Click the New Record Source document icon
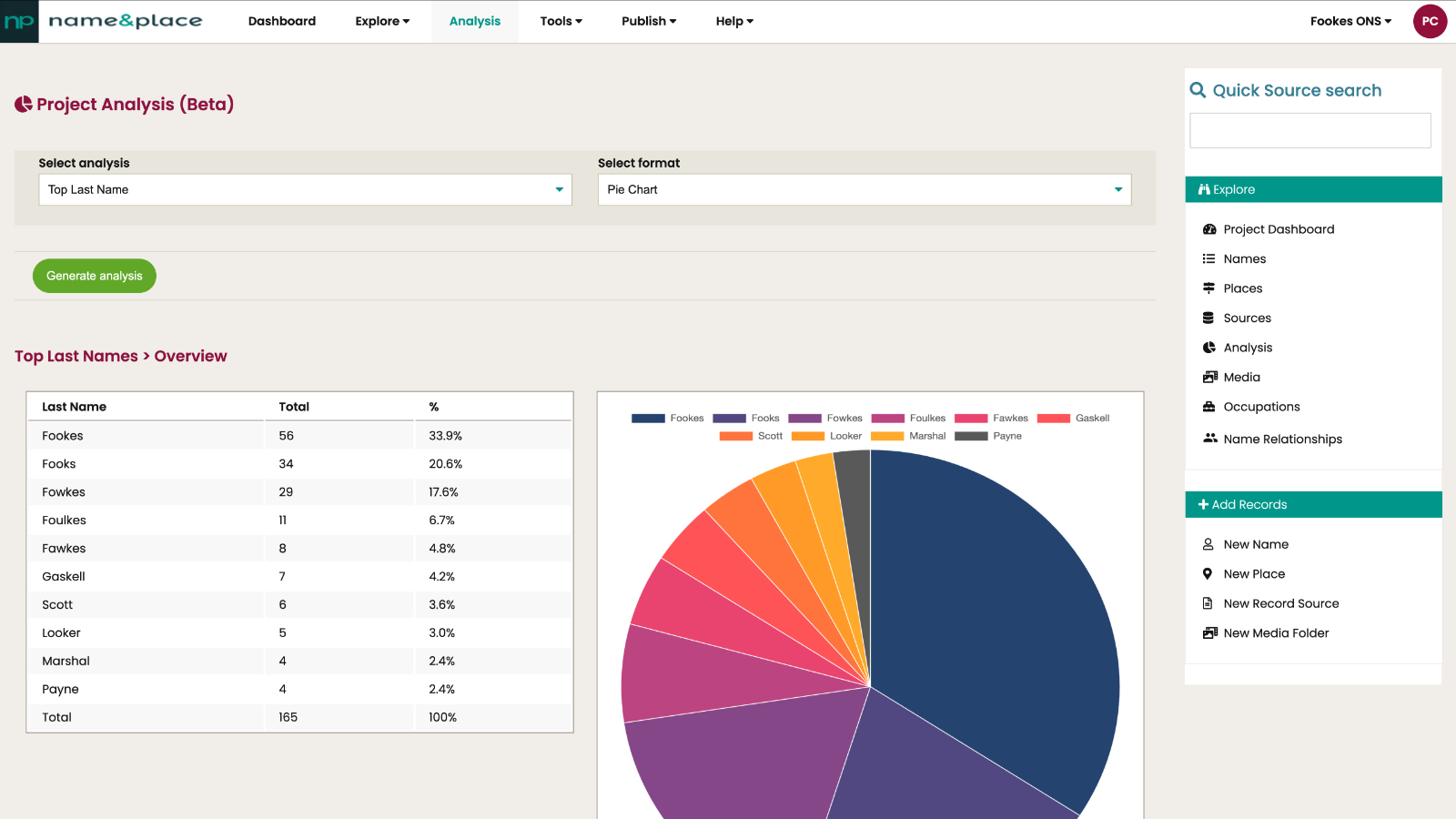The height and width of the screenshot is (819, 1456). tap(1208, 603)
